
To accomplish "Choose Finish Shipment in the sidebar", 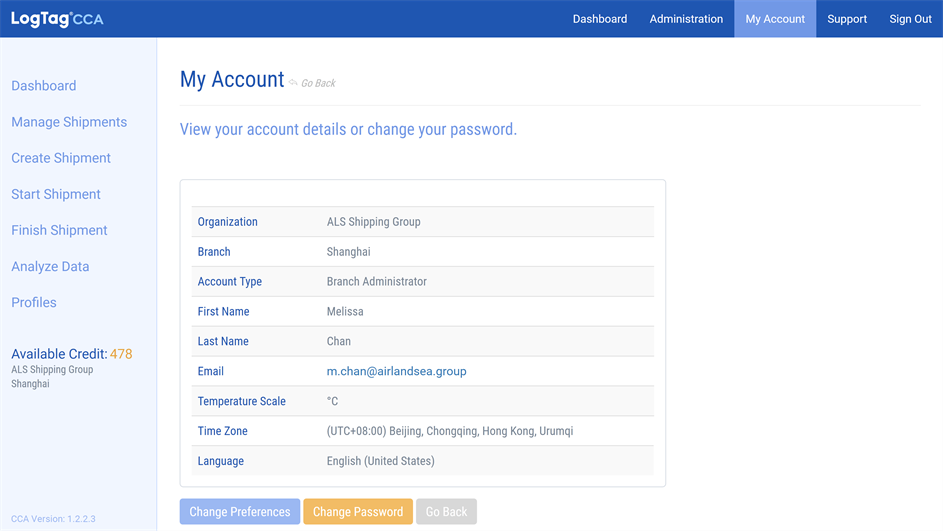I will pyautogui.click(x=59, y=230).
